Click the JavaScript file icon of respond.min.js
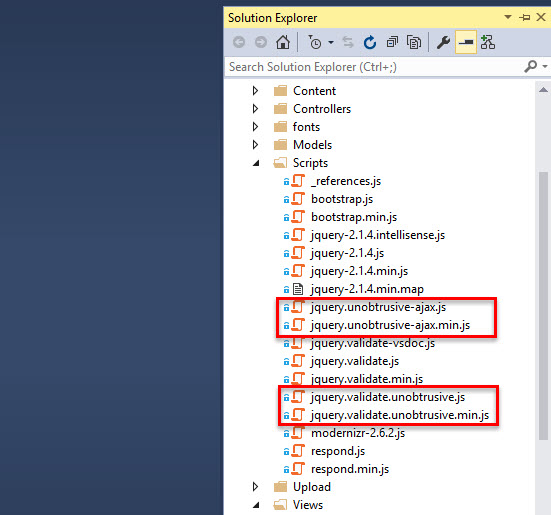The height and width of the screenshot is (515, 551). click(x=298, y=469)
